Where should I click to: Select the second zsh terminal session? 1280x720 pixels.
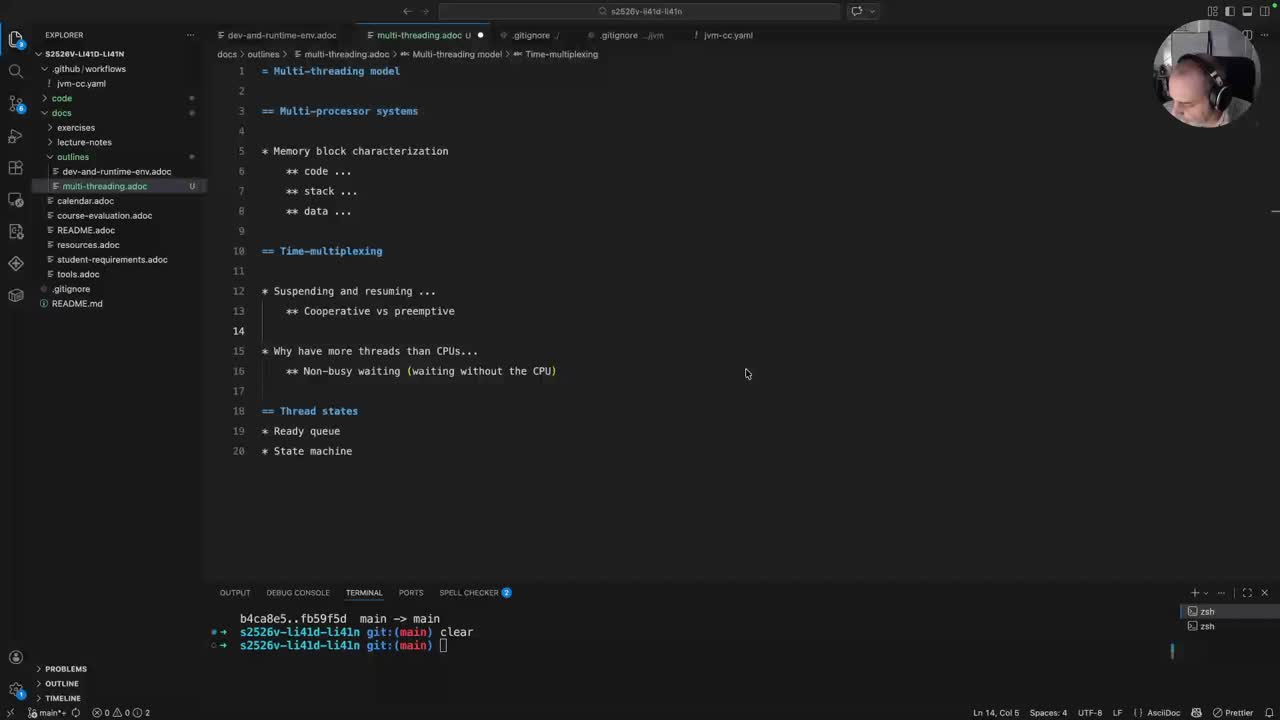pos(1207,626)
